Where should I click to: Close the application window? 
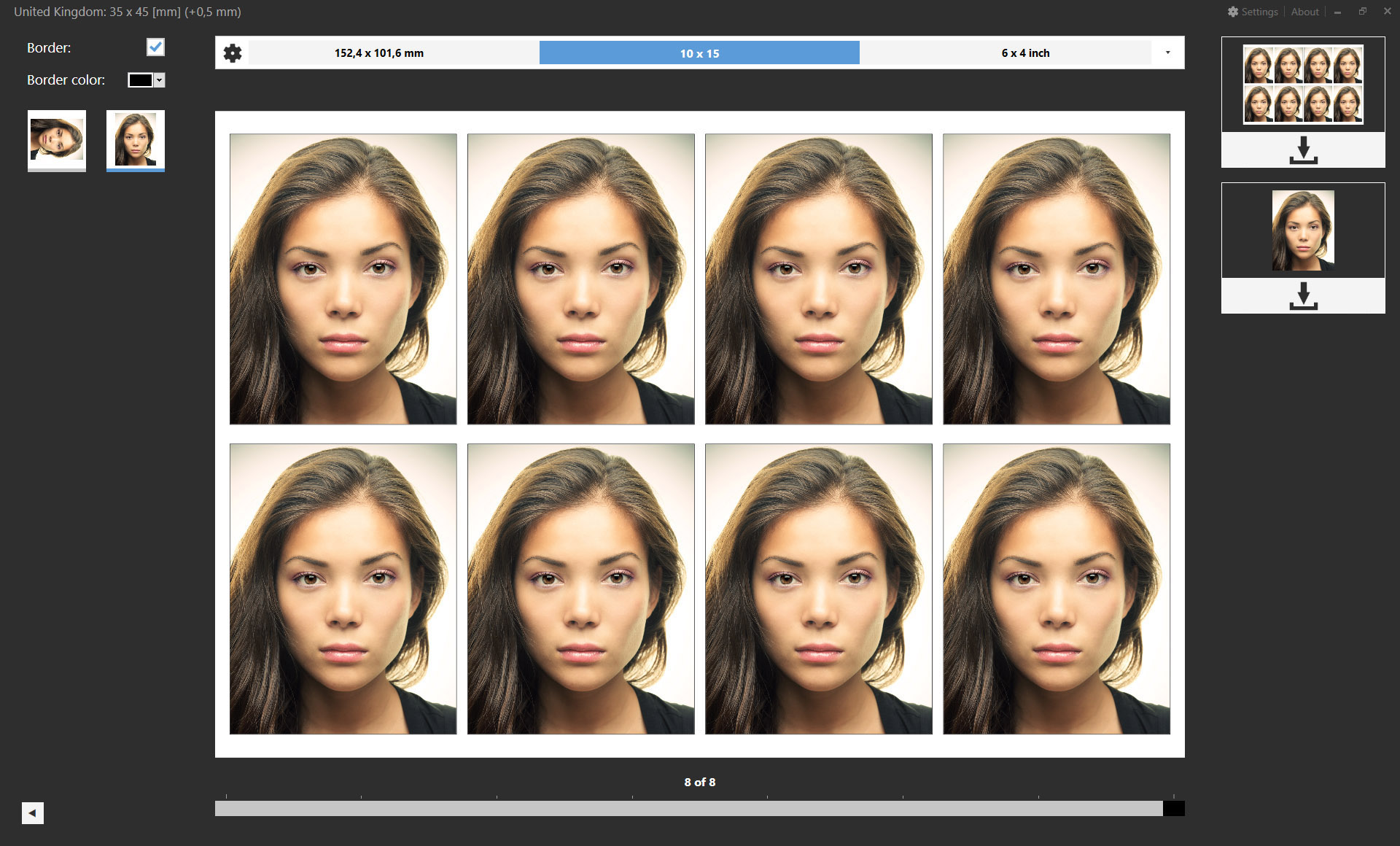(1387, 12)
